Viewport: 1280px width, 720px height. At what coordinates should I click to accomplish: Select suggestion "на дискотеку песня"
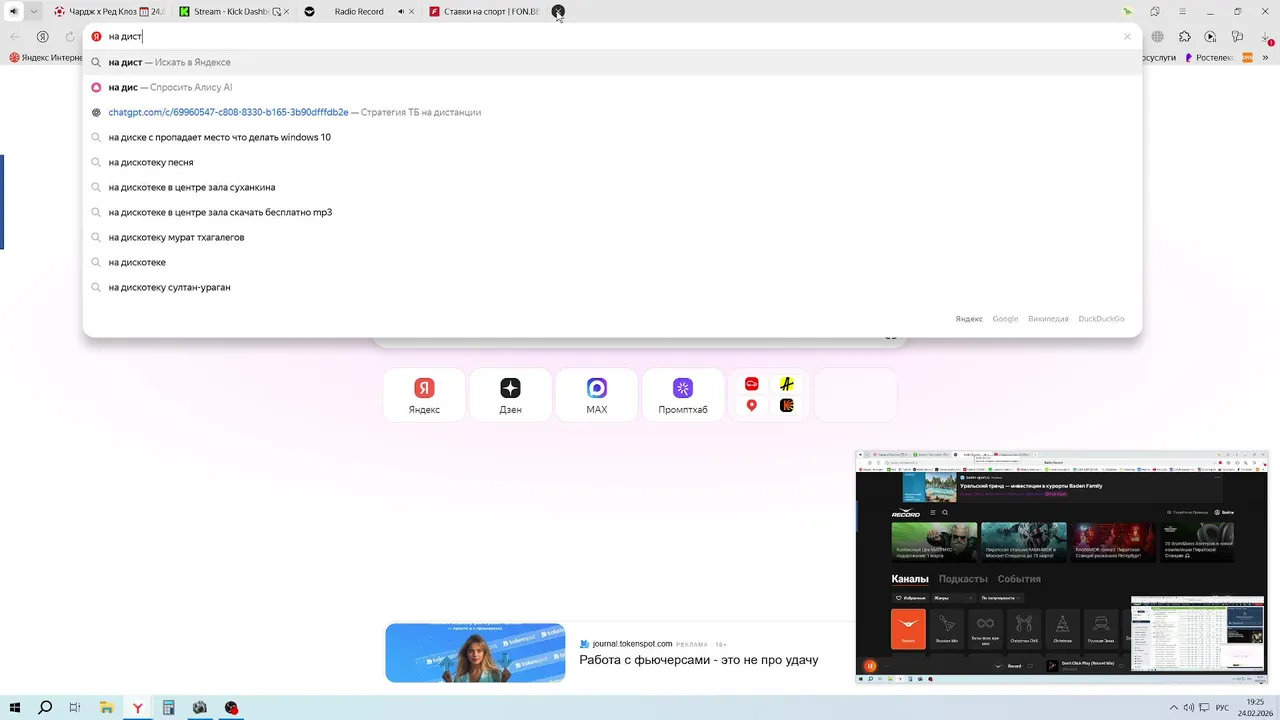click(x=612, y=162)
